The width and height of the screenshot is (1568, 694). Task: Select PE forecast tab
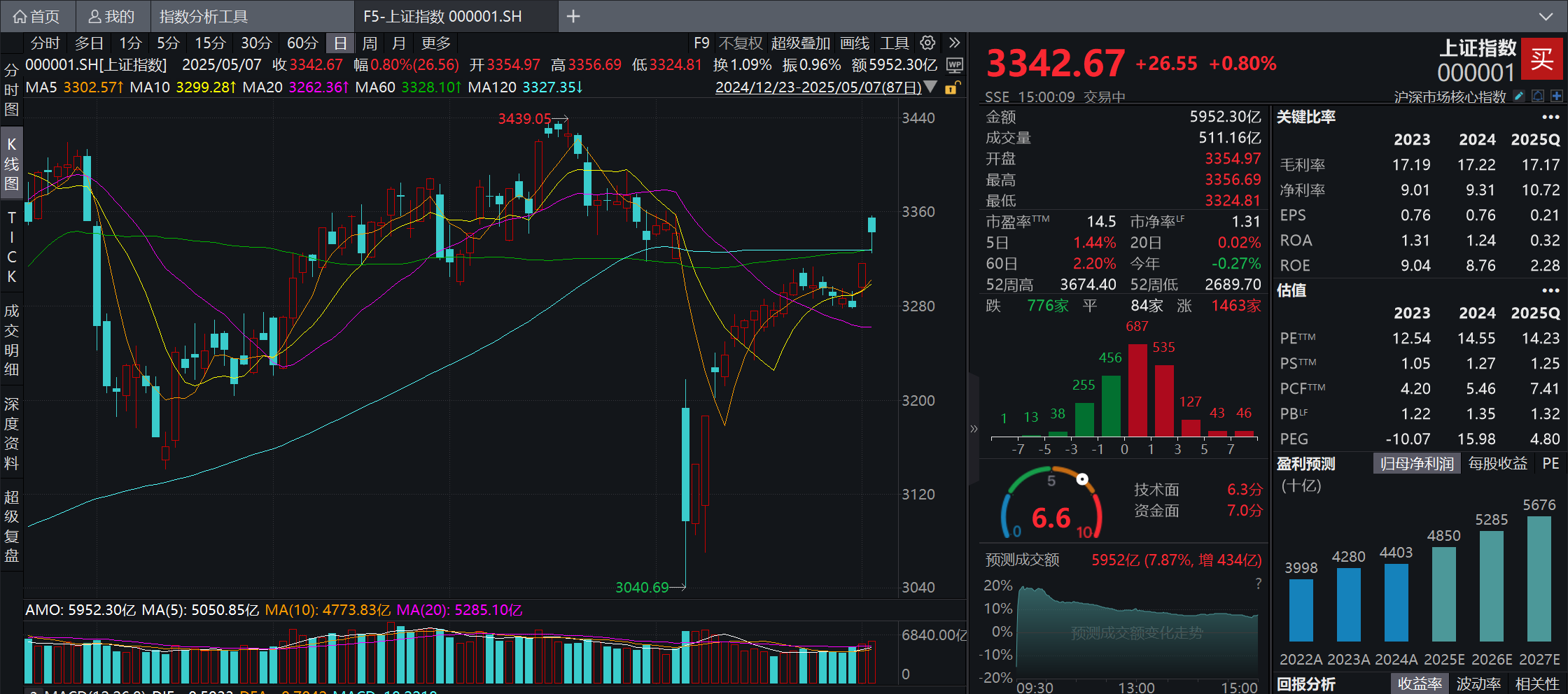point(1550,464)
